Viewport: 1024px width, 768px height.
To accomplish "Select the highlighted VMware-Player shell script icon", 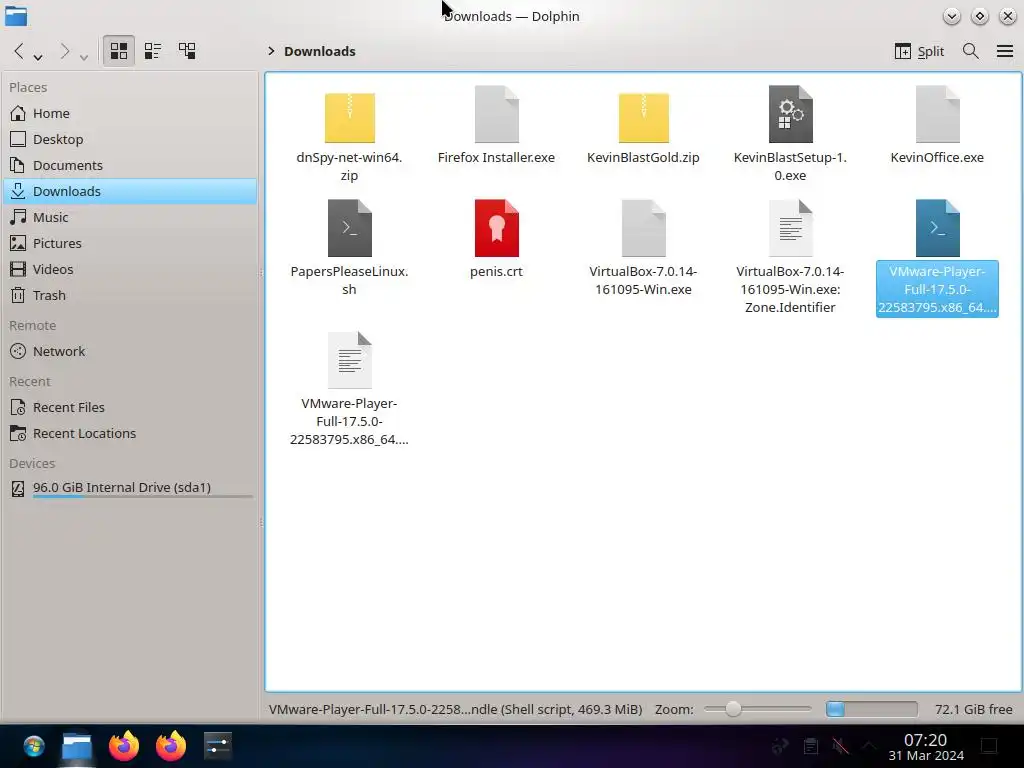I will [937, 228].
